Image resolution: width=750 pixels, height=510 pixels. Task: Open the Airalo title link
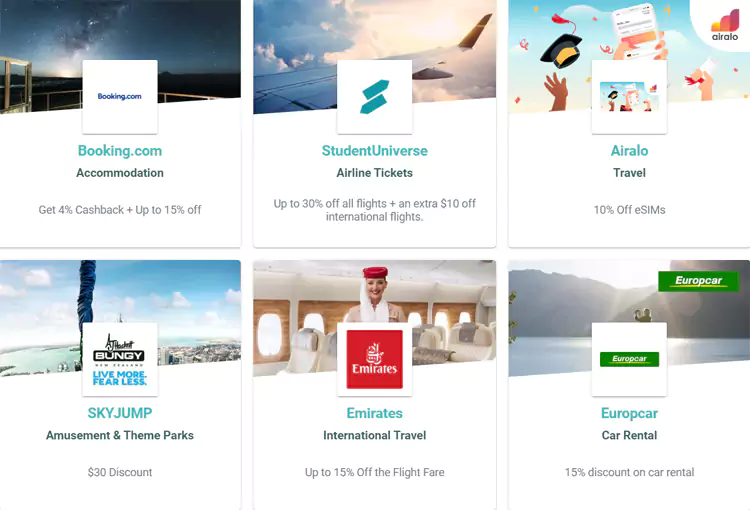(629, 151)
